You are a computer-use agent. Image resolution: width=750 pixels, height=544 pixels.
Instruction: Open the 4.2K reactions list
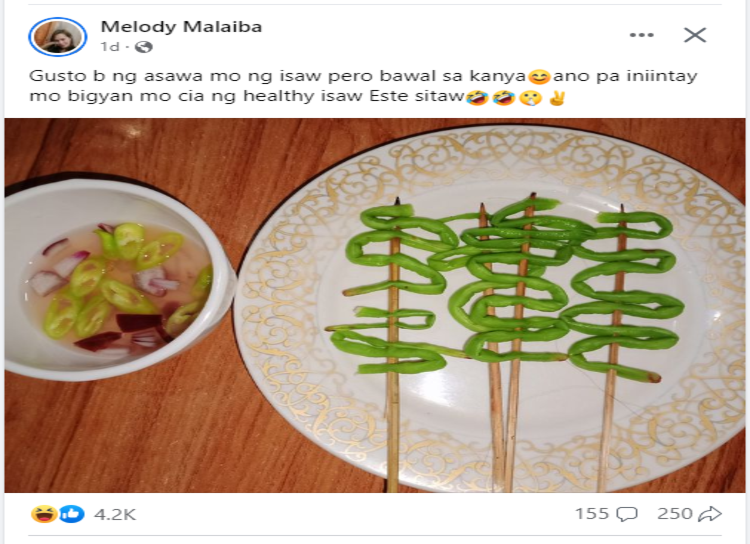115,514
